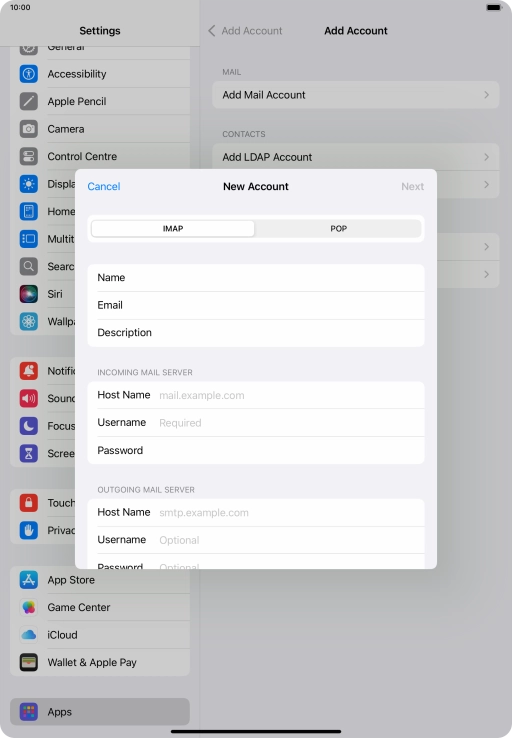Focus outgoing Username Optional field
Image resolution: width=512 pixels, height=738 pixels.
pyautogui.click(x=256, y=540)
